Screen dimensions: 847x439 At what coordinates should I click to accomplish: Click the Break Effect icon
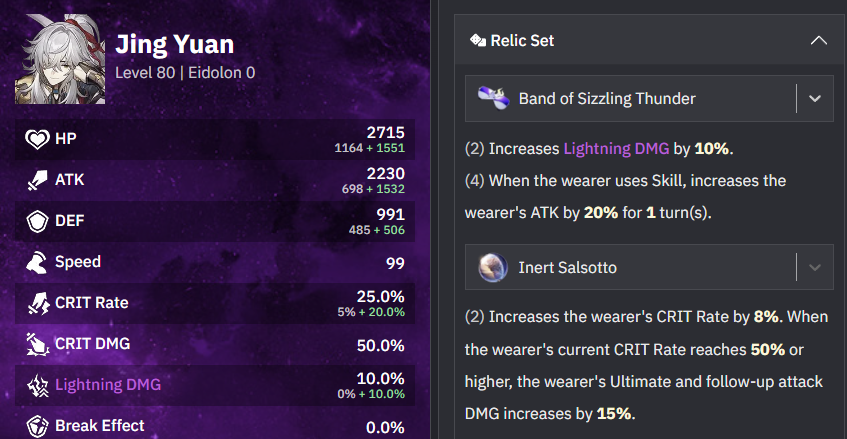(x=37, y=425)
